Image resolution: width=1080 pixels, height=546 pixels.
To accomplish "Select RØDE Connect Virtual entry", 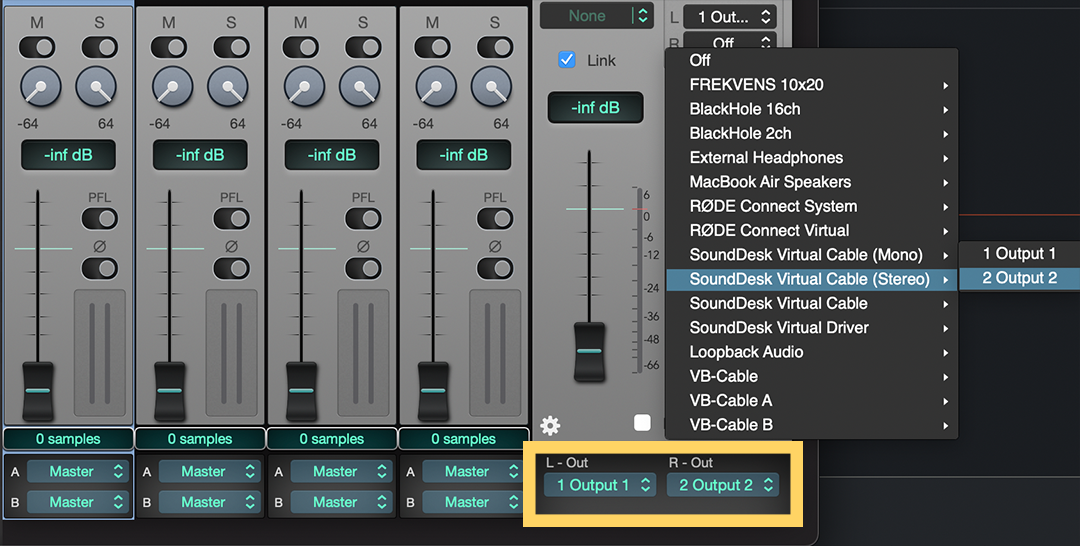I will 811,231.
